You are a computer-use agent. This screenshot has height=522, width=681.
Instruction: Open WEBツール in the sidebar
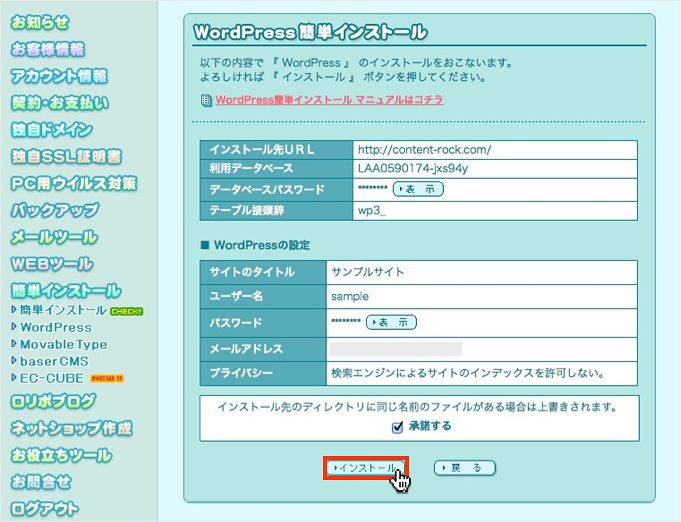click(52, 264)
